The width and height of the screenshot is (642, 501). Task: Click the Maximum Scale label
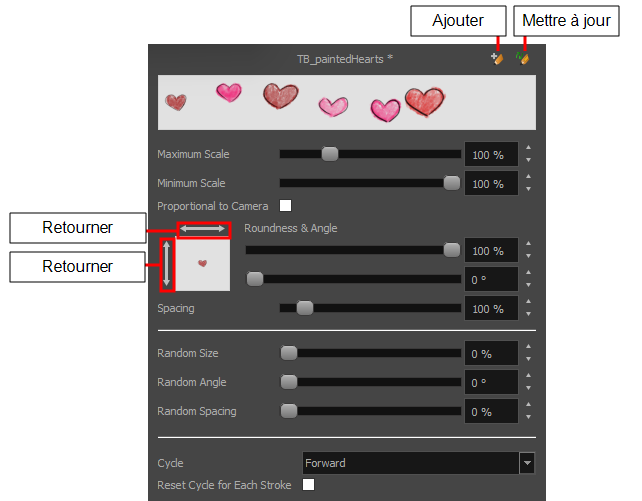pyautogui.click(x=193, y=154)
